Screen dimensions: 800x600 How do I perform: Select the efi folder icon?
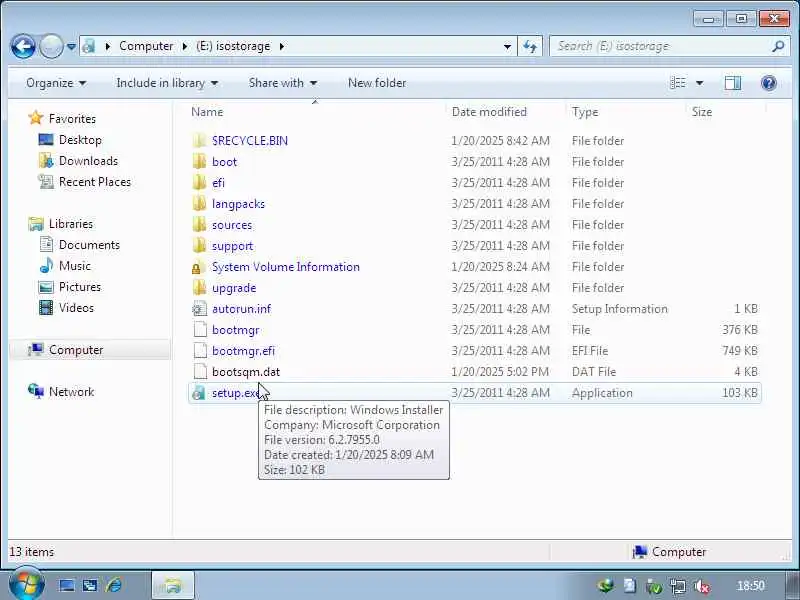tap(199, 183)
